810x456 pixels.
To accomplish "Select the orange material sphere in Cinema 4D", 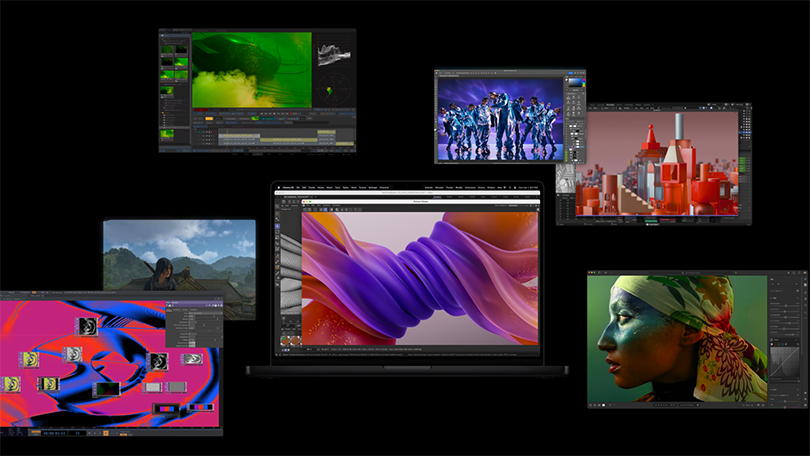I will (x=287, y=341).
